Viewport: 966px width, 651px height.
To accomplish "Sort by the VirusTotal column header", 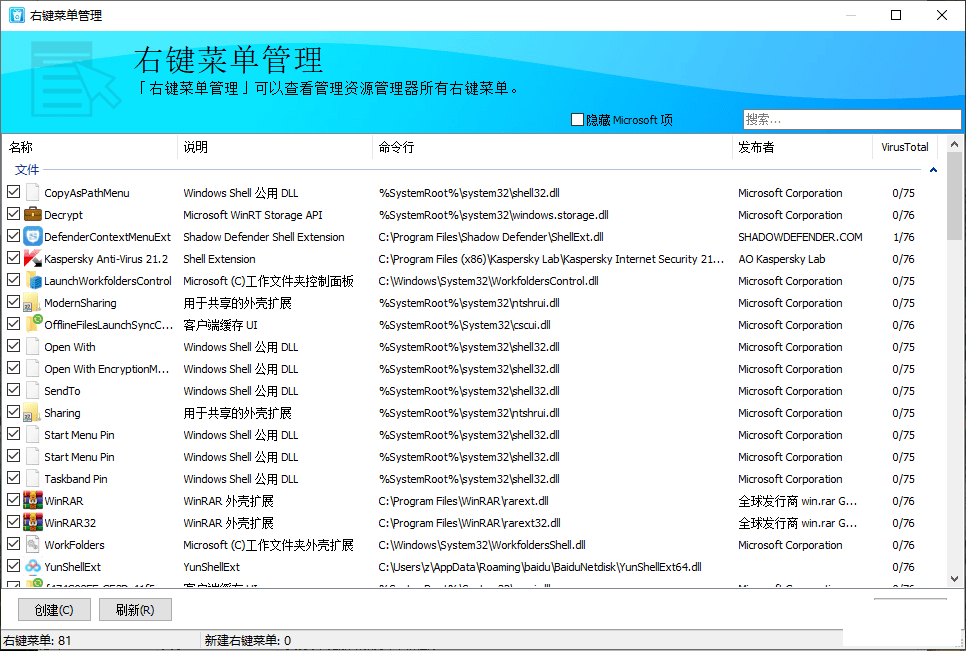I will click(x=904, y=147).
